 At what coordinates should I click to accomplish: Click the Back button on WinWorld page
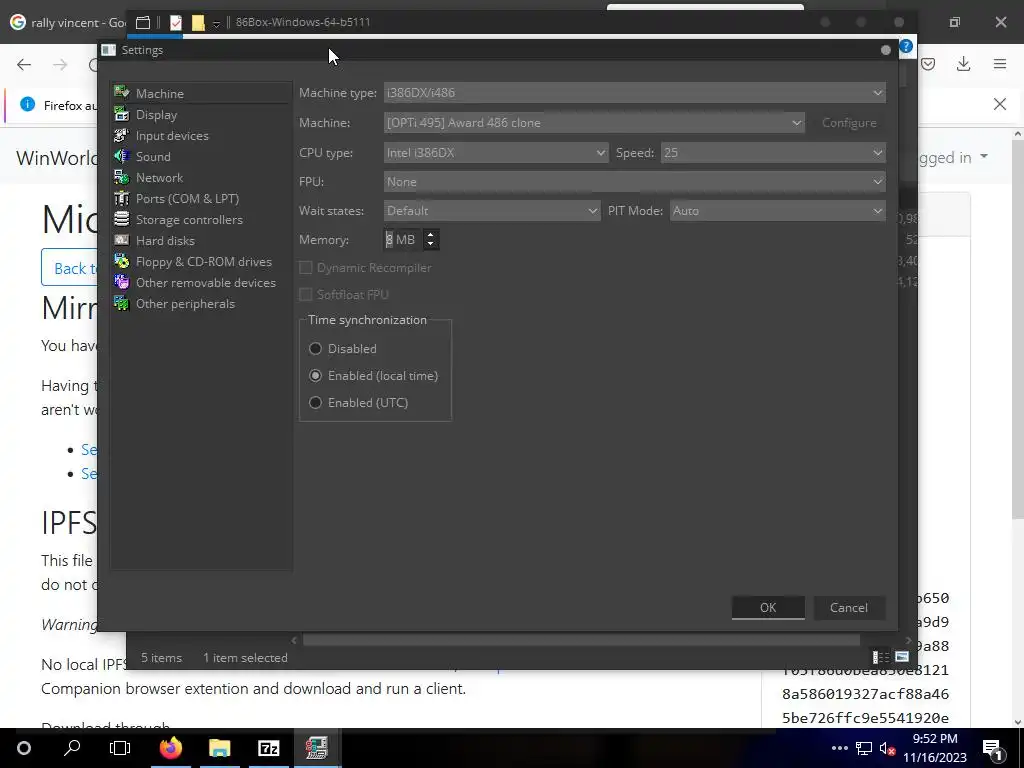[70, 268]
